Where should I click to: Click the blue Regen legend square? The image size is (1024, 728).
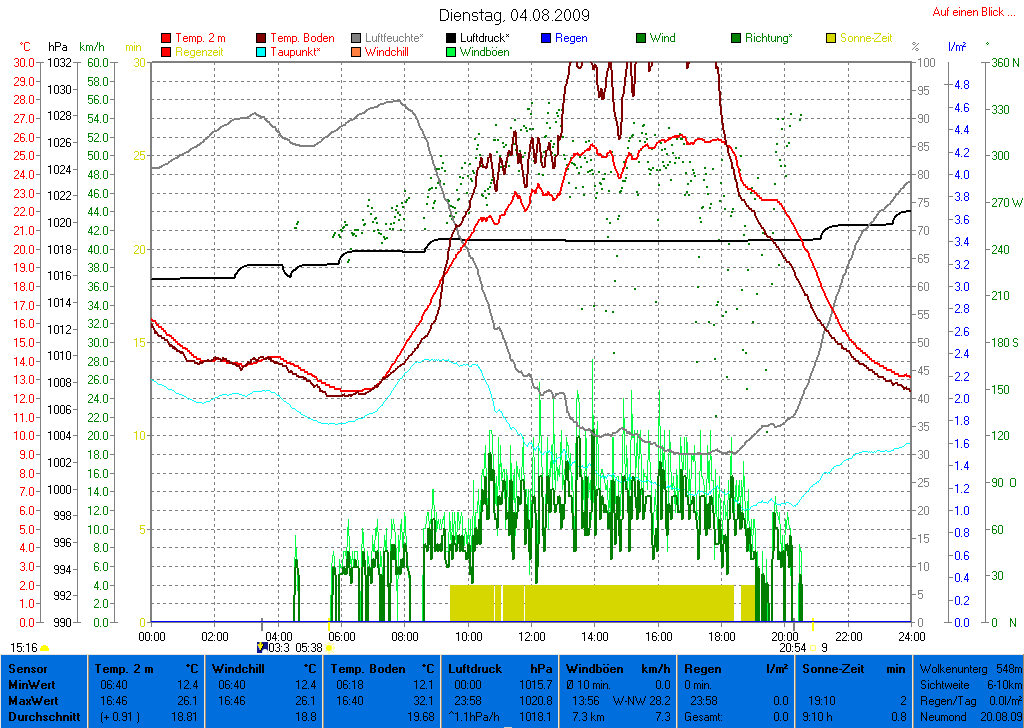546,38
